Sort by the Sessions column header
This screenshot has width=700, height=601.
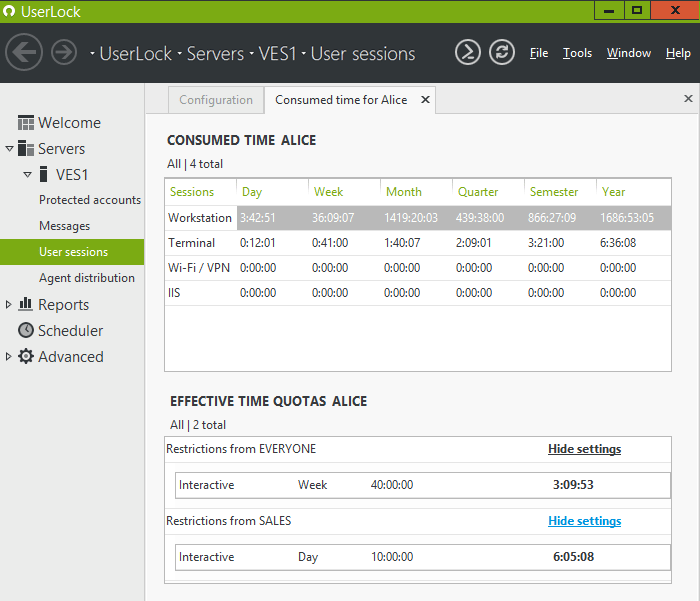click(200, 192)
